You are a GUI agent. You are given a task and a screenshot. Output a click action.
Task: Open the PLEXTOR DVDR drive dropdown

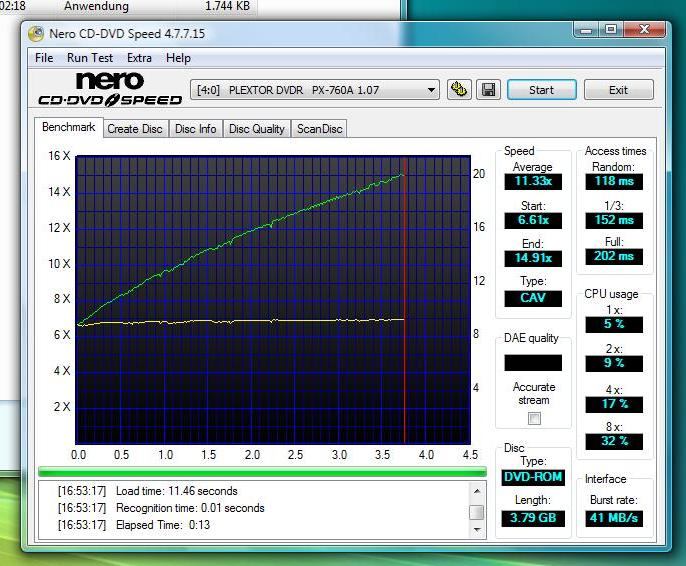click(x=315, y=90)
